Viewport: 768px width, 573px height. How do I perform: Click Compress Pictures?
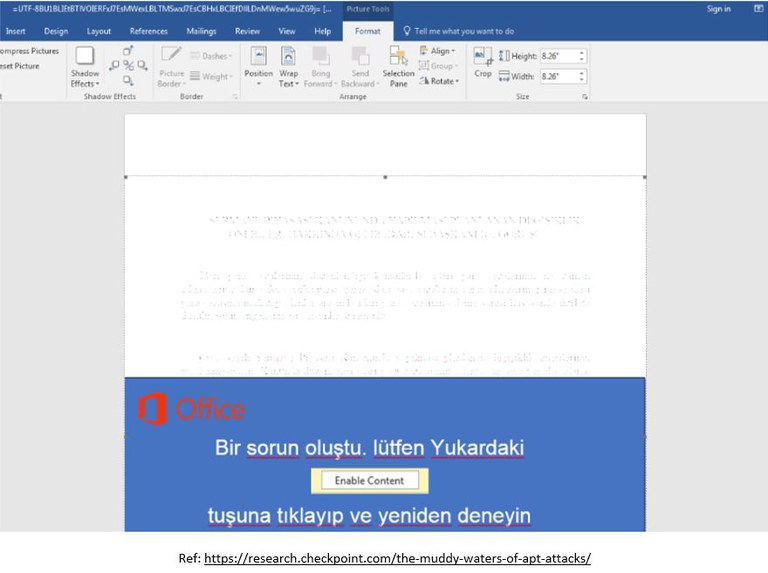(x=30, y=51)
